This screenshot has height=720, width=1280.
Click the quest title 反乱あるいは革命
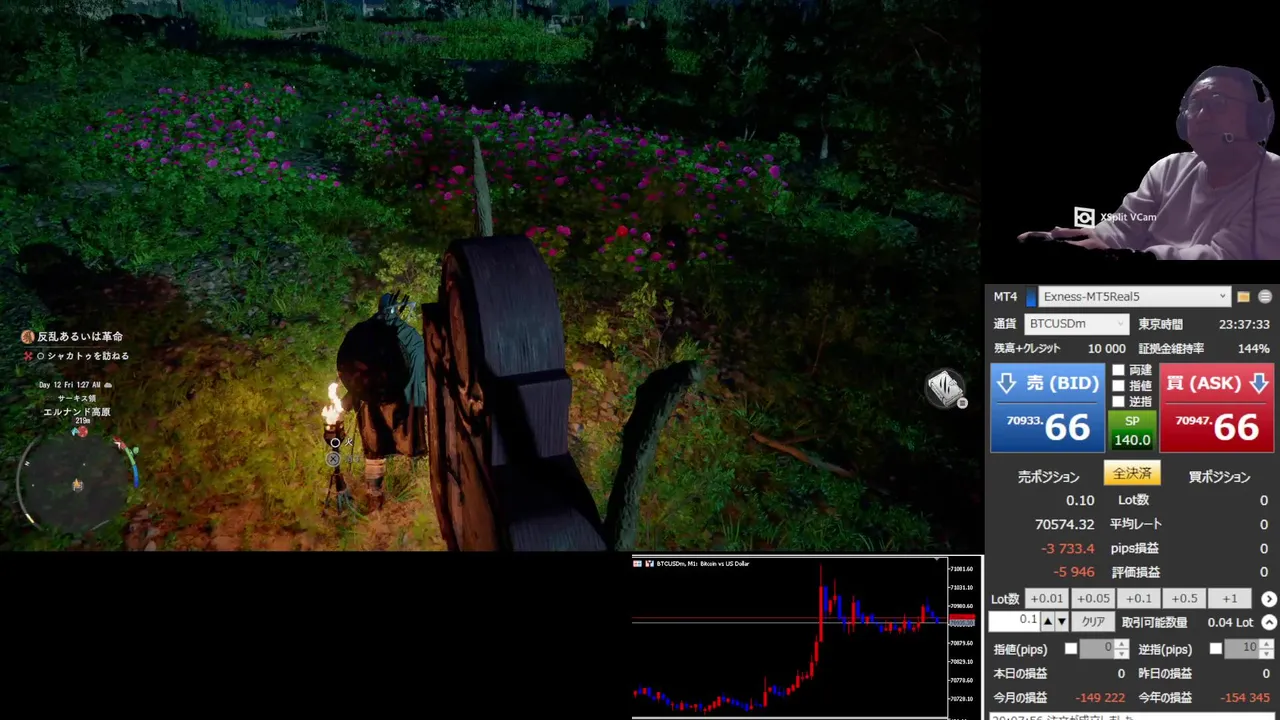80,337
